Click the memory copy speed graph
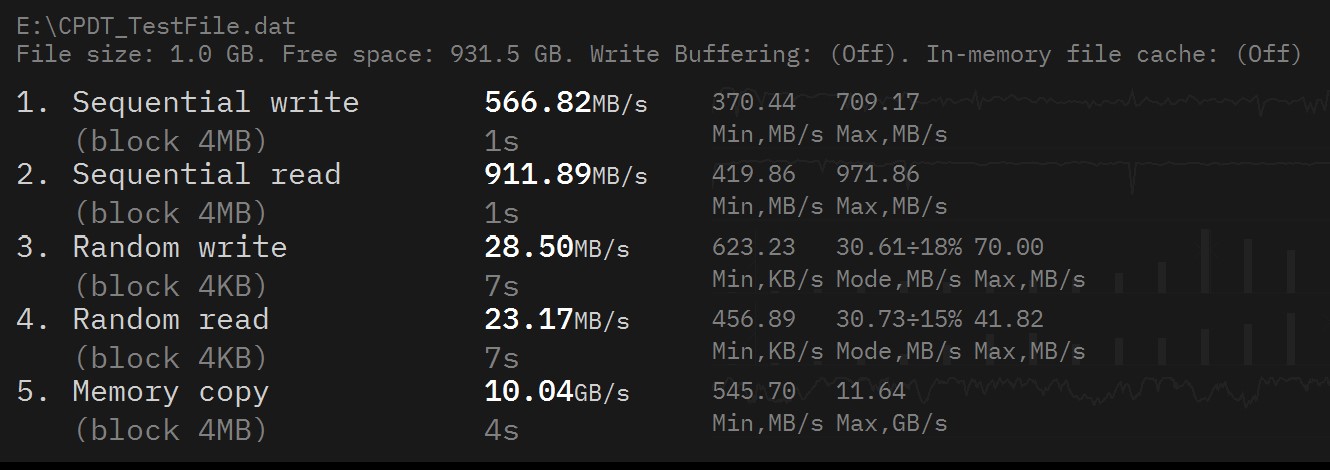1330x470 pixels. [1120, 388]
